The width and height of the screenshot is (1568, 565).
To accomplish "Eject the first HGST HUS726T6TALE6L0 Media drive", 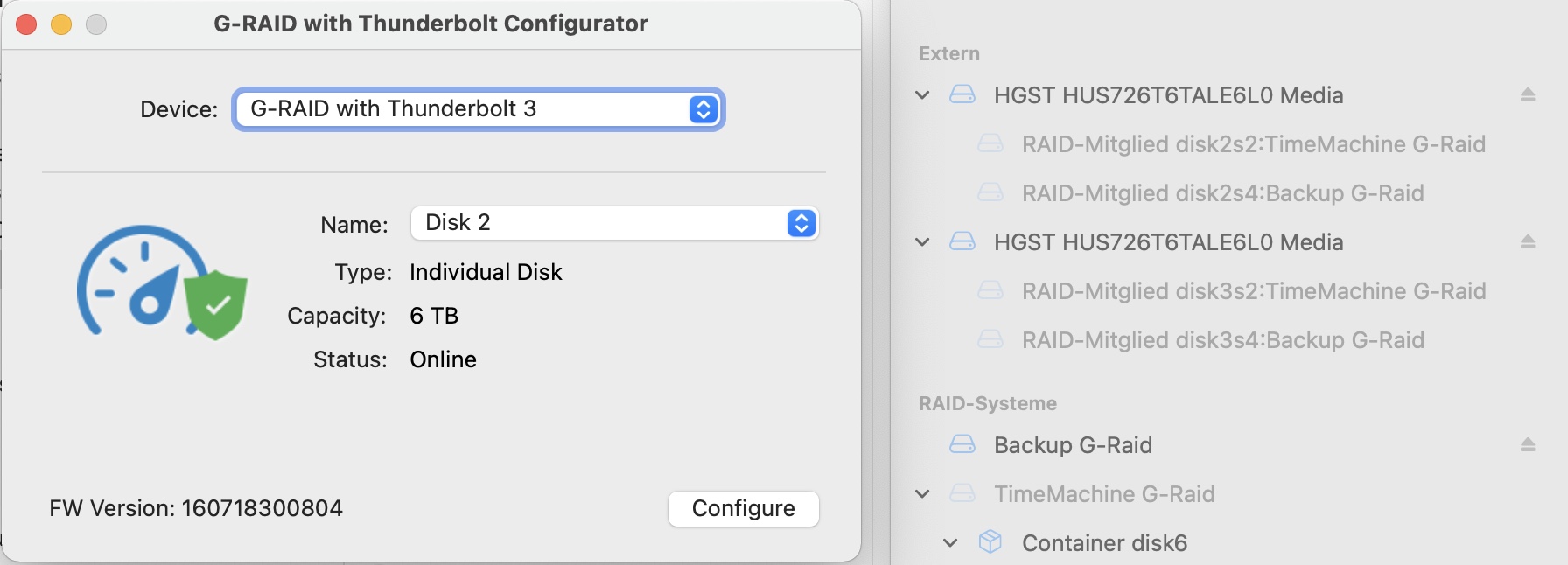I will [1528, 94].
